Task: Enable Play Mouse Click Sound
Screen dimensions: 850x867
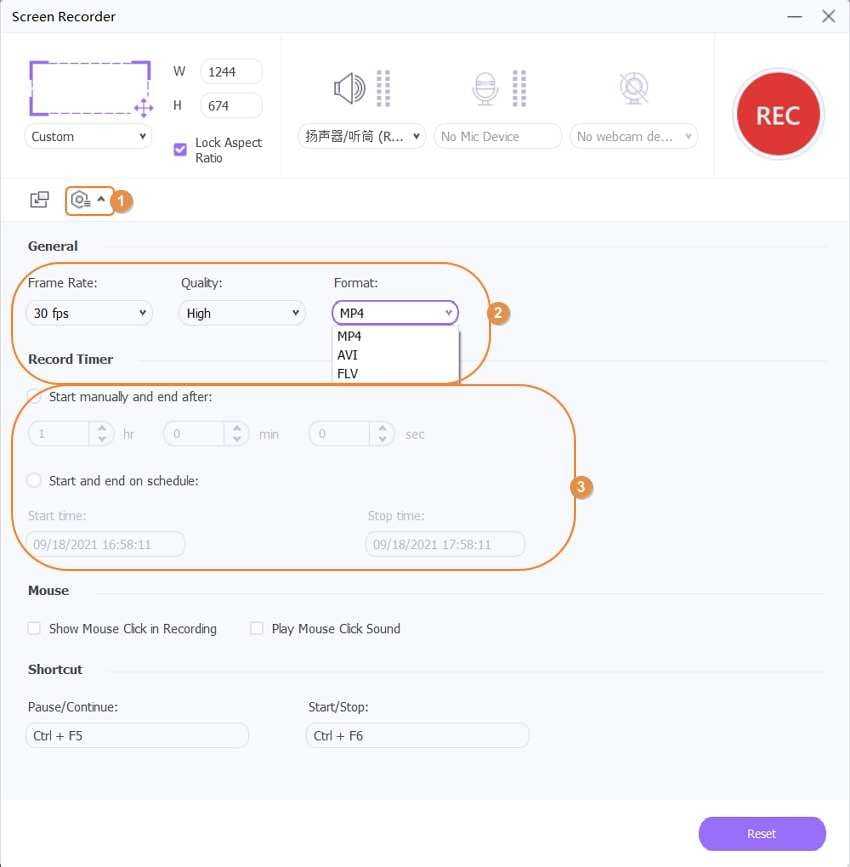Action: [x=257, y=629]
